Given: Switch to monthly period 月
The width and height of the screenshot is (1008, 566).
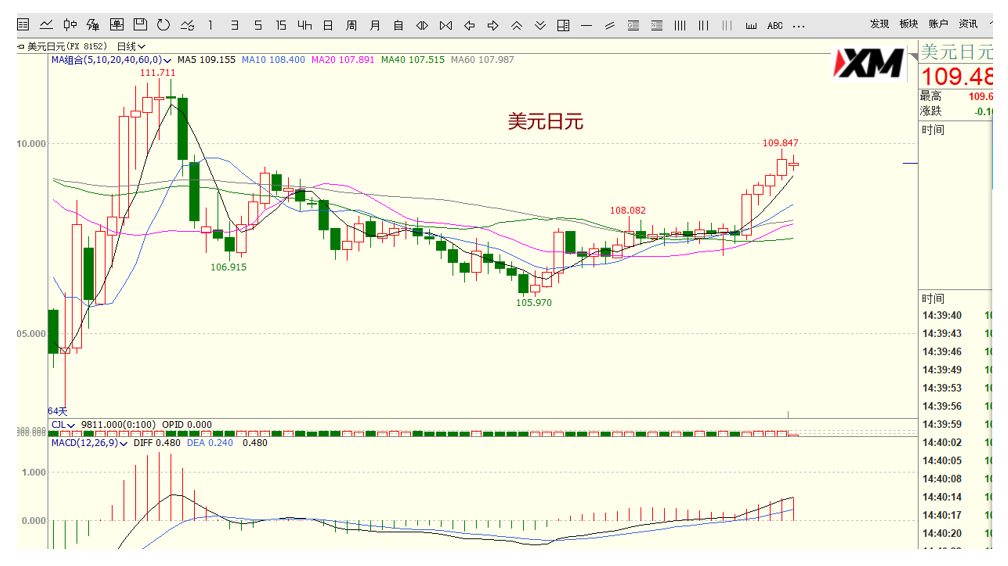Looking at the screenshot, I should click(x=375, y=25).
